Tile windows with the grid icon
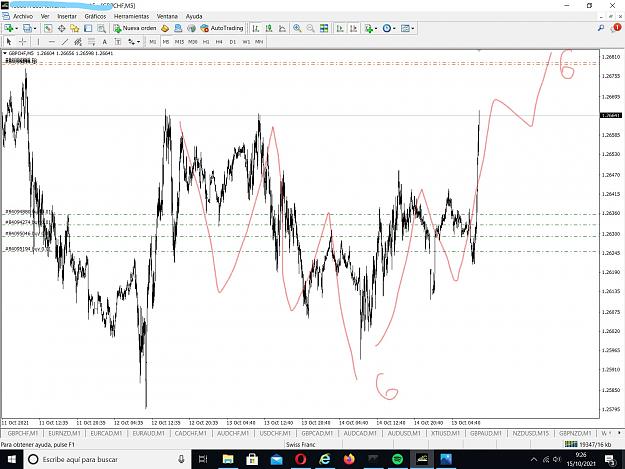Screen dimensions: 625x469 (324, 28)
